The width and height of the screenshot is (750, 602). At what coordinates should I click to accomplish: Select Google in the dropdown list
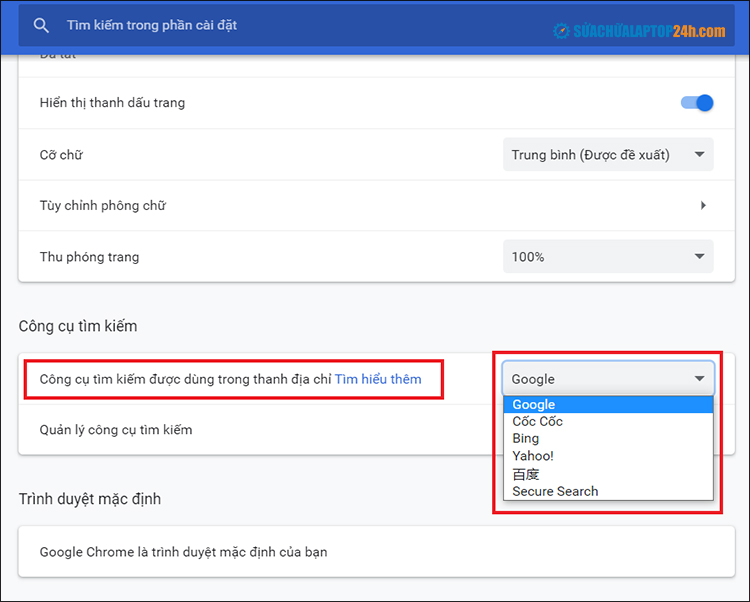pos(608,405)
